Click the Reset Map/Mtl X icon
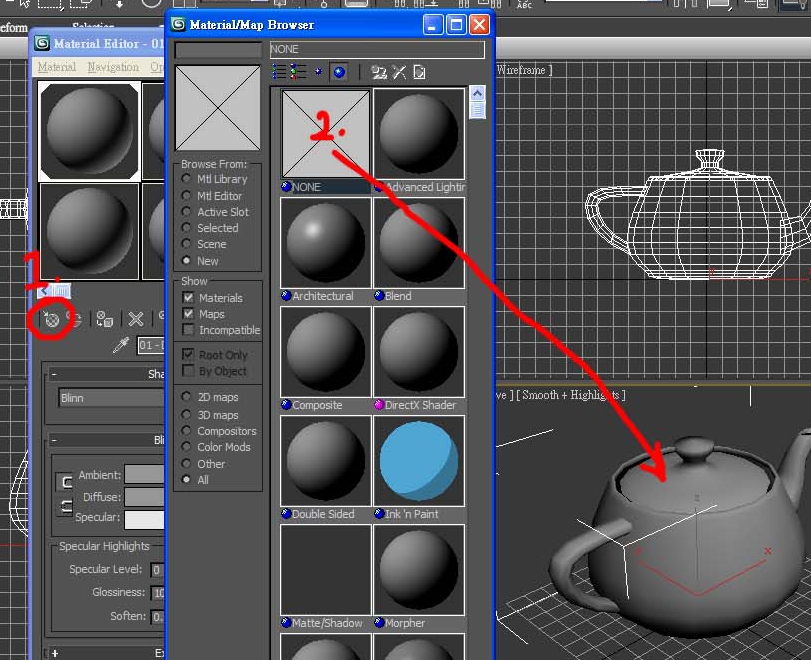 [136, 319]
